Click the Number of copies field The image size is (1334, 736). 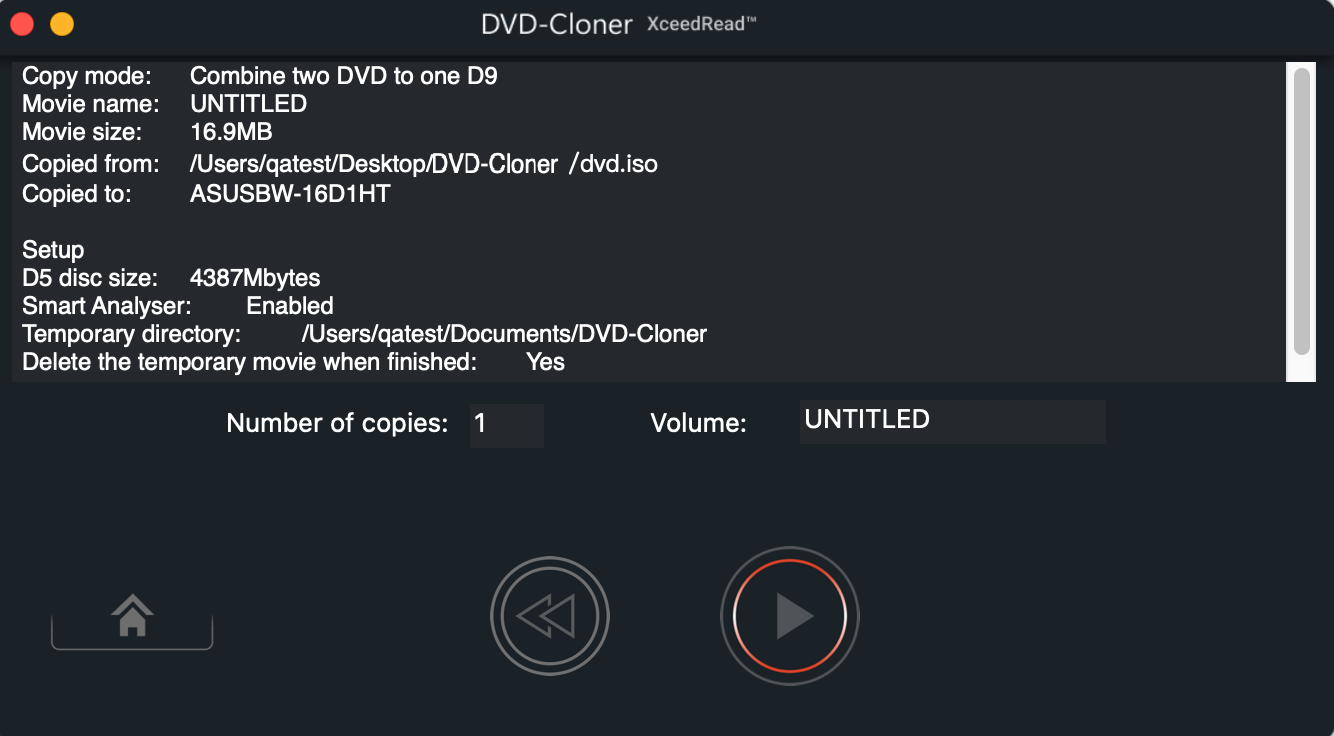(x=506, y=424)
